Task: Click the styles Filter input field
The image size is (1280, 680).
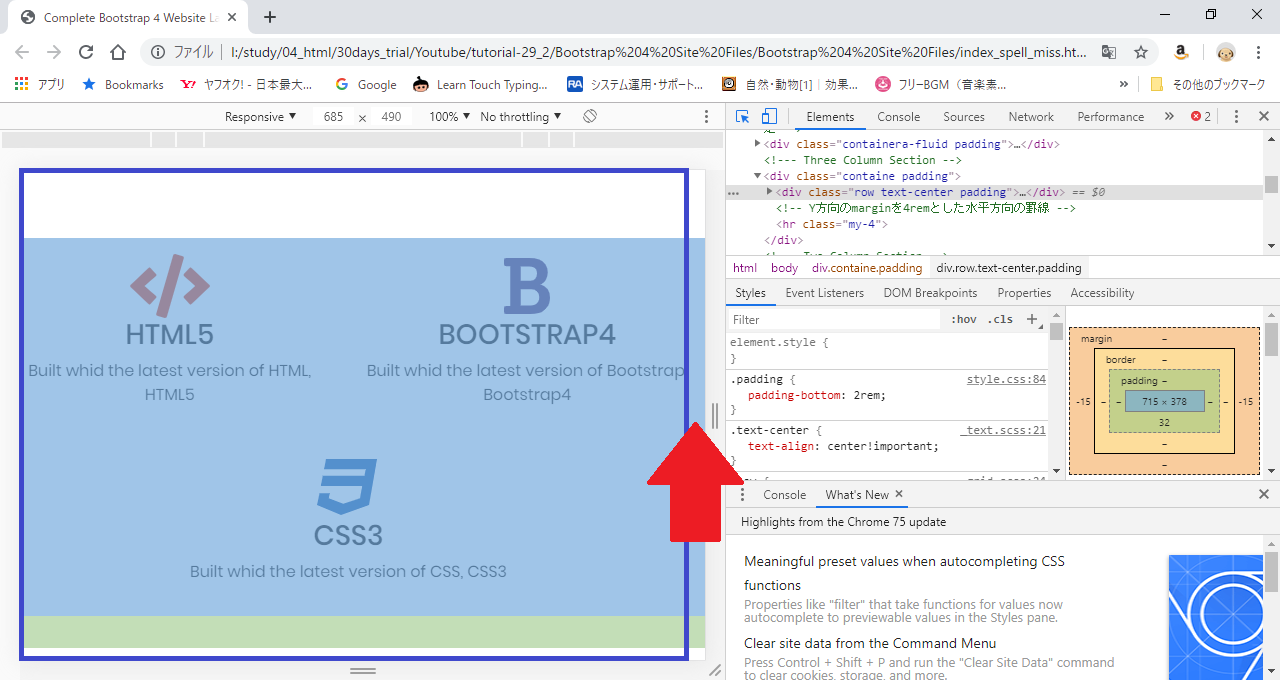Action: pyautogui.click(x=835, y=320)
